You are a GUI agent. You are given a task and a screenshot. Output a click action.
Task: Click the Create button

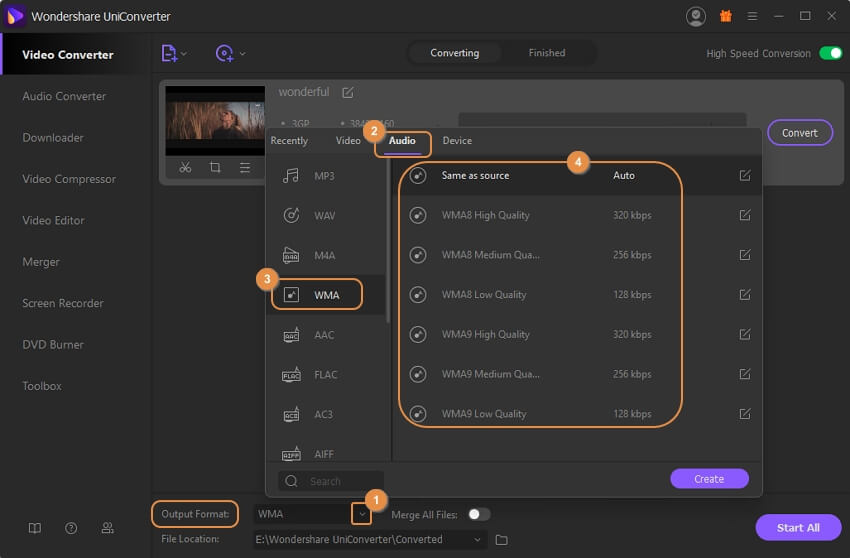709,479
